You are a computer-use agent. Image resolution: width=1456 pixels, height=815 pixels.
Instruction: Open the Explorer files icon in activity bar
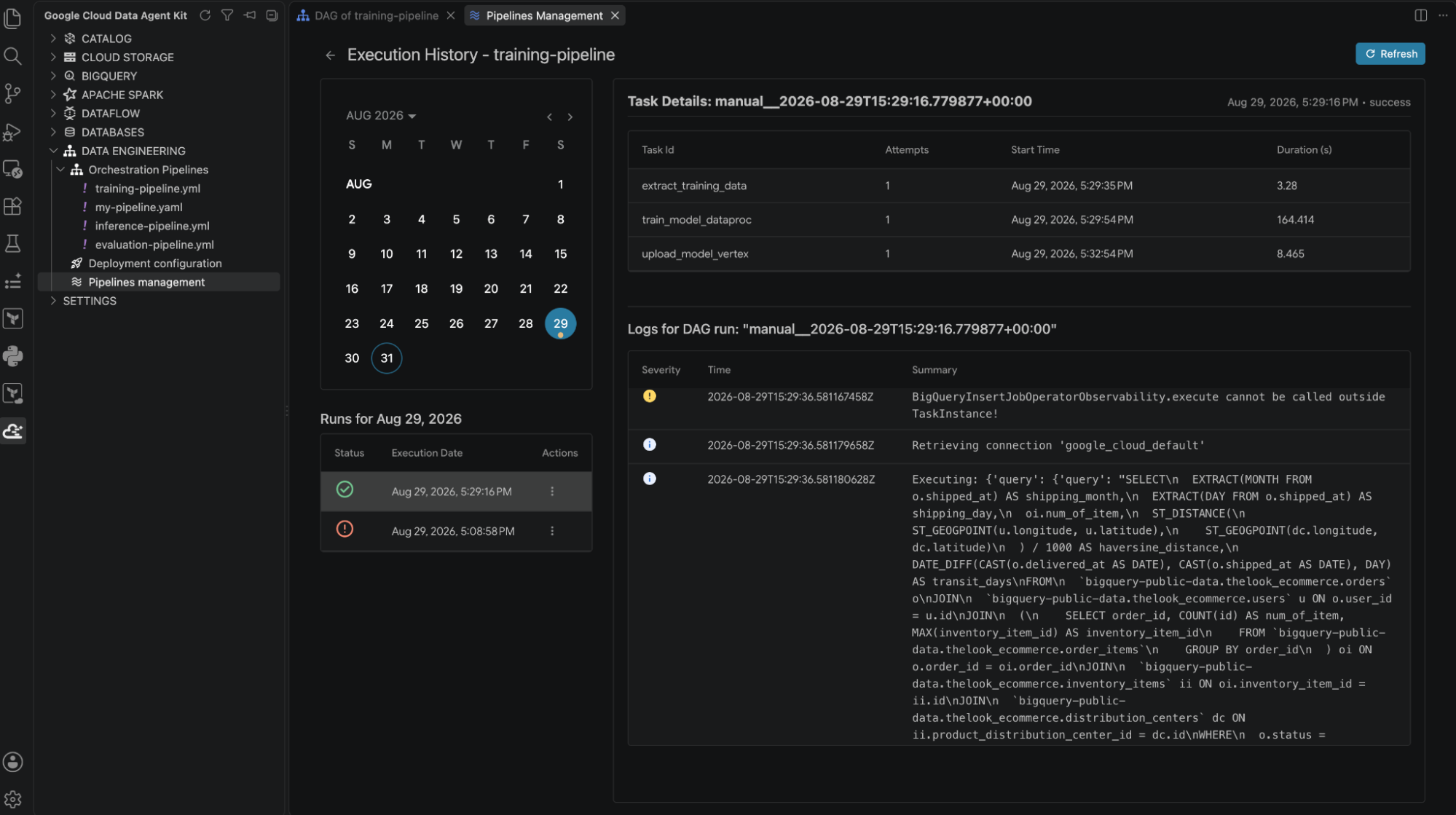13,18
